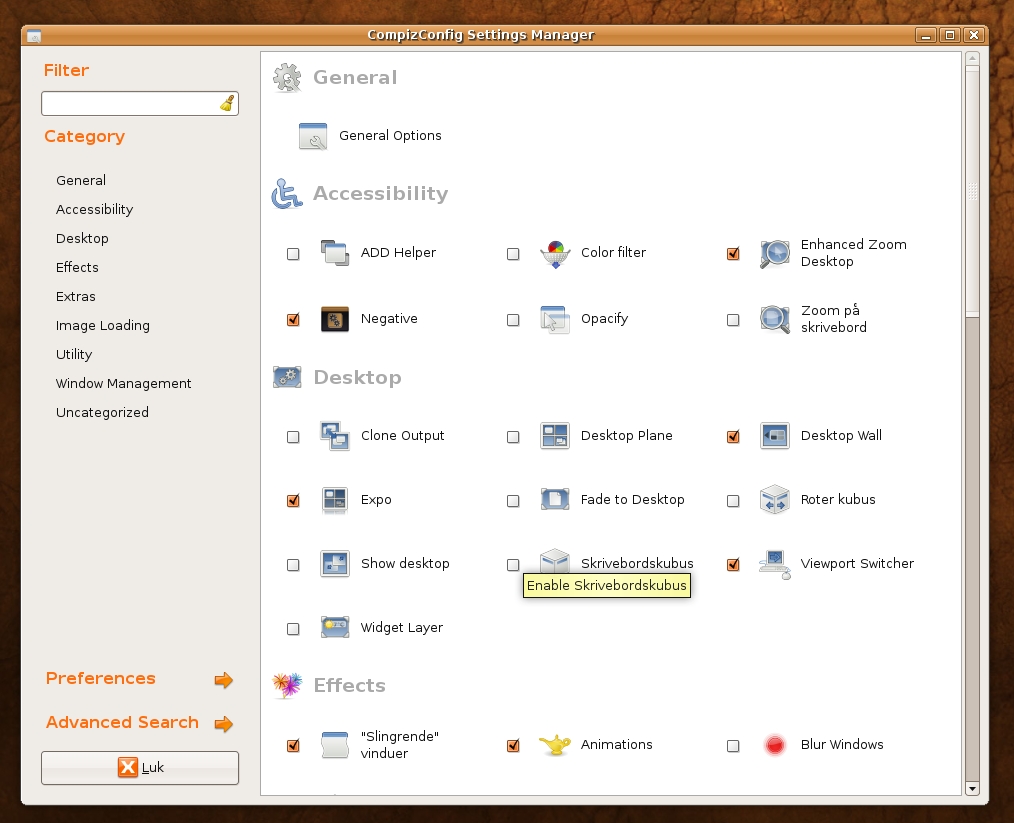Viewport: 1014px width, 823px height.
Task: Select the Effects category in sidebar
Action: 77,268
